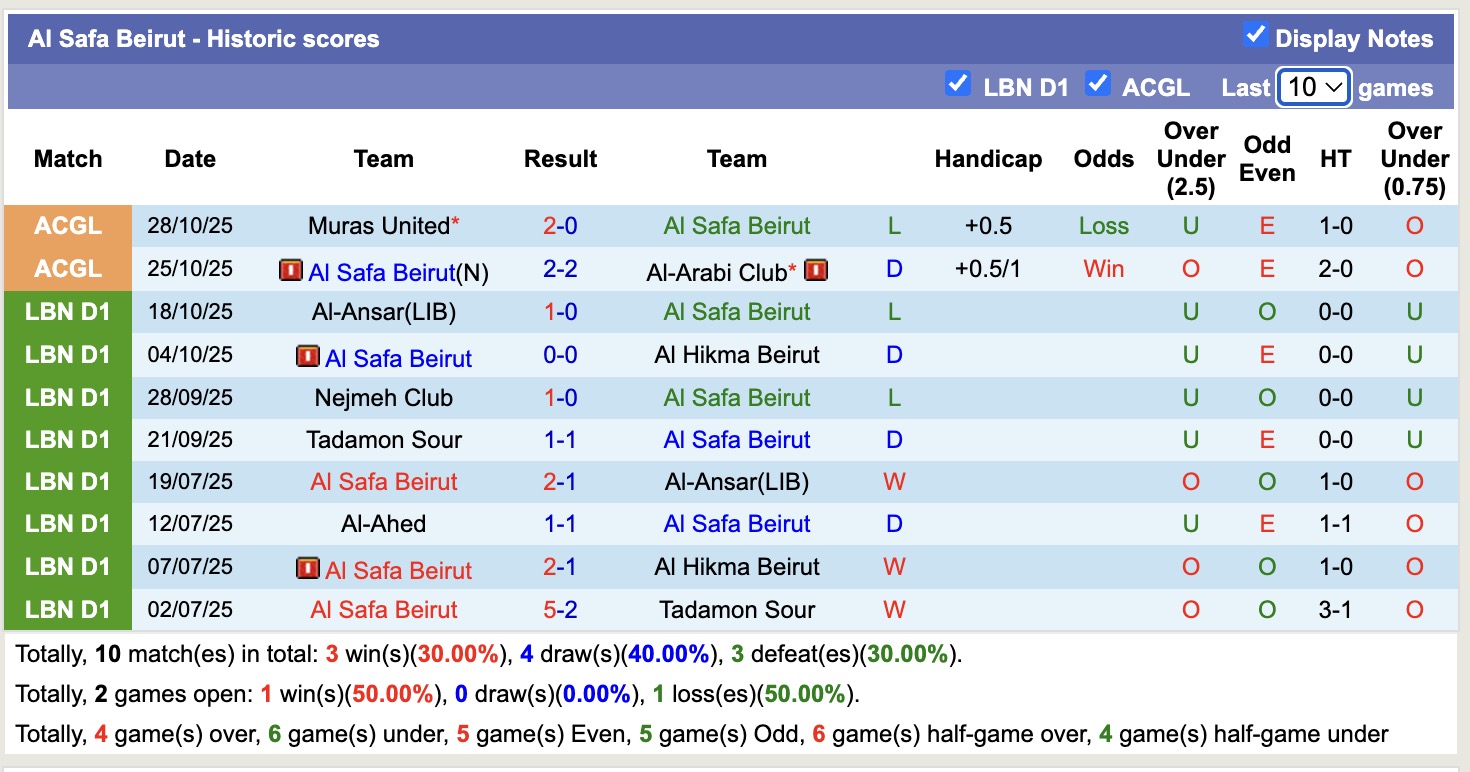
Task: Click the 2-0 result of the Muras United match
Action: click(560, 226)
